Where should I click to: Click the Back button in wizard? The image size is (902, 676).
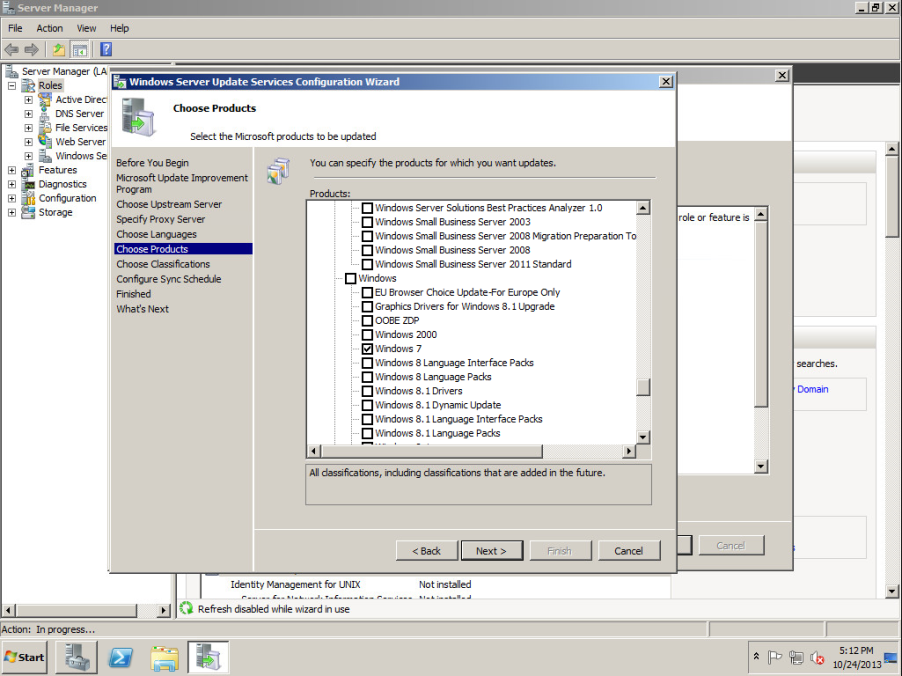tap(426, 551)
